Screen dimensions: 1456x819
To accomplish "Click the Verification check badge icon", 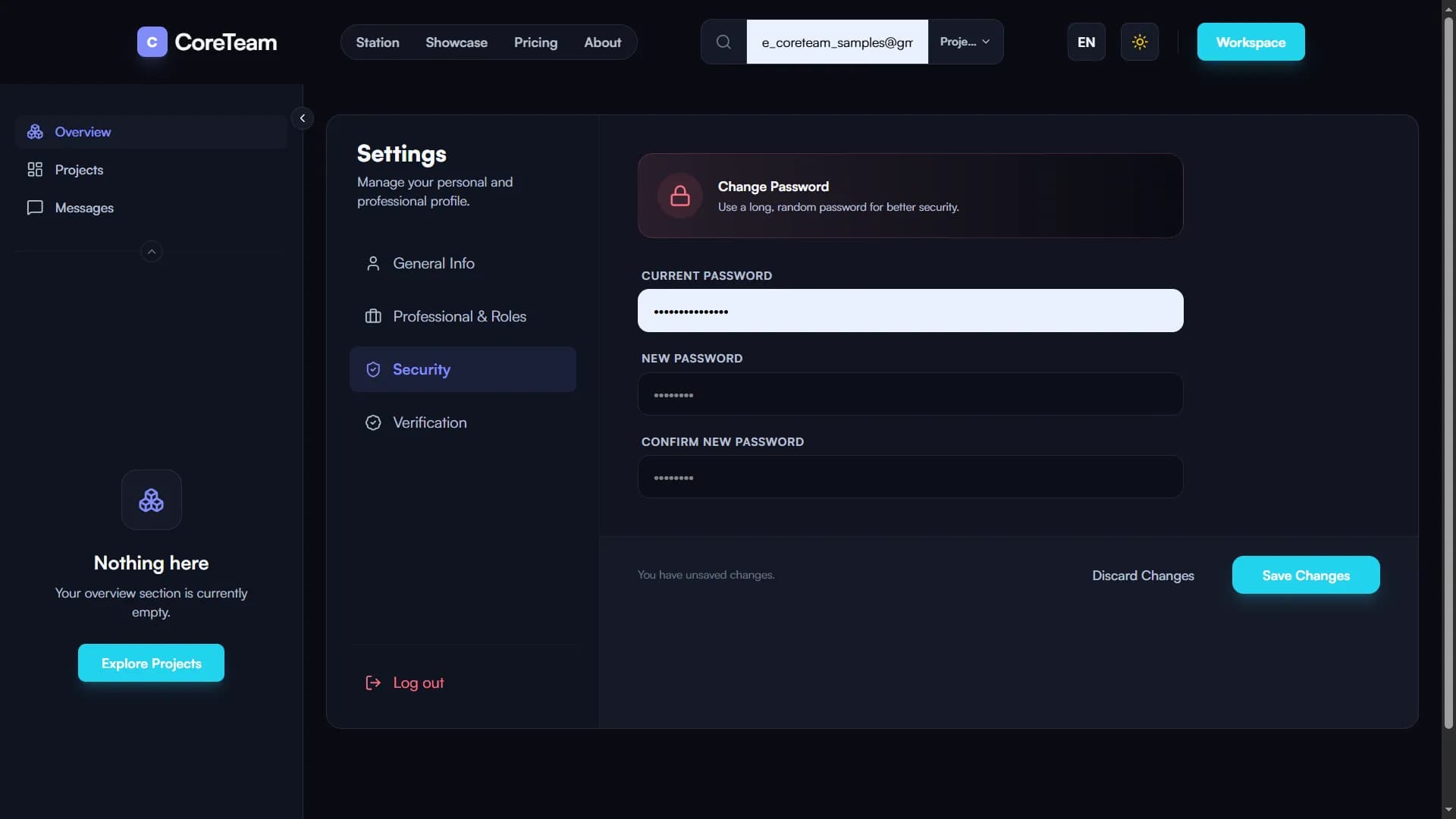I will [373, 422].
